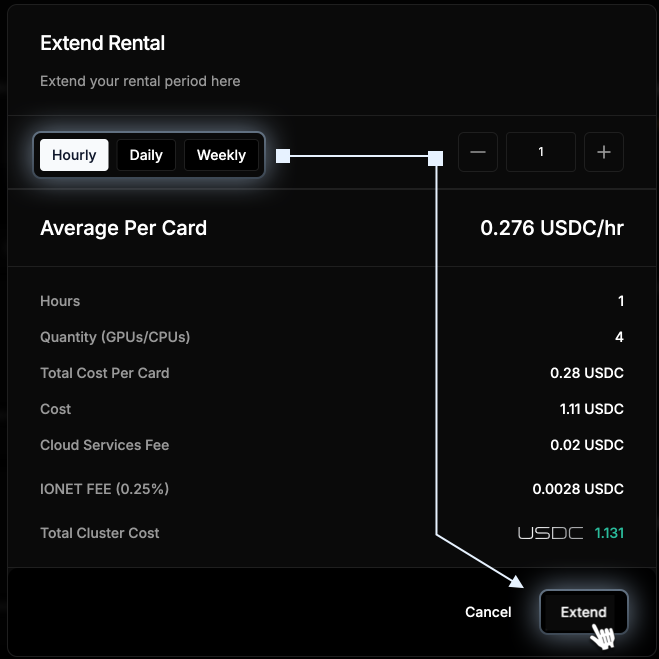
Task: Select the 1.11 USDC cost value
Action: (x=591, y=409)
